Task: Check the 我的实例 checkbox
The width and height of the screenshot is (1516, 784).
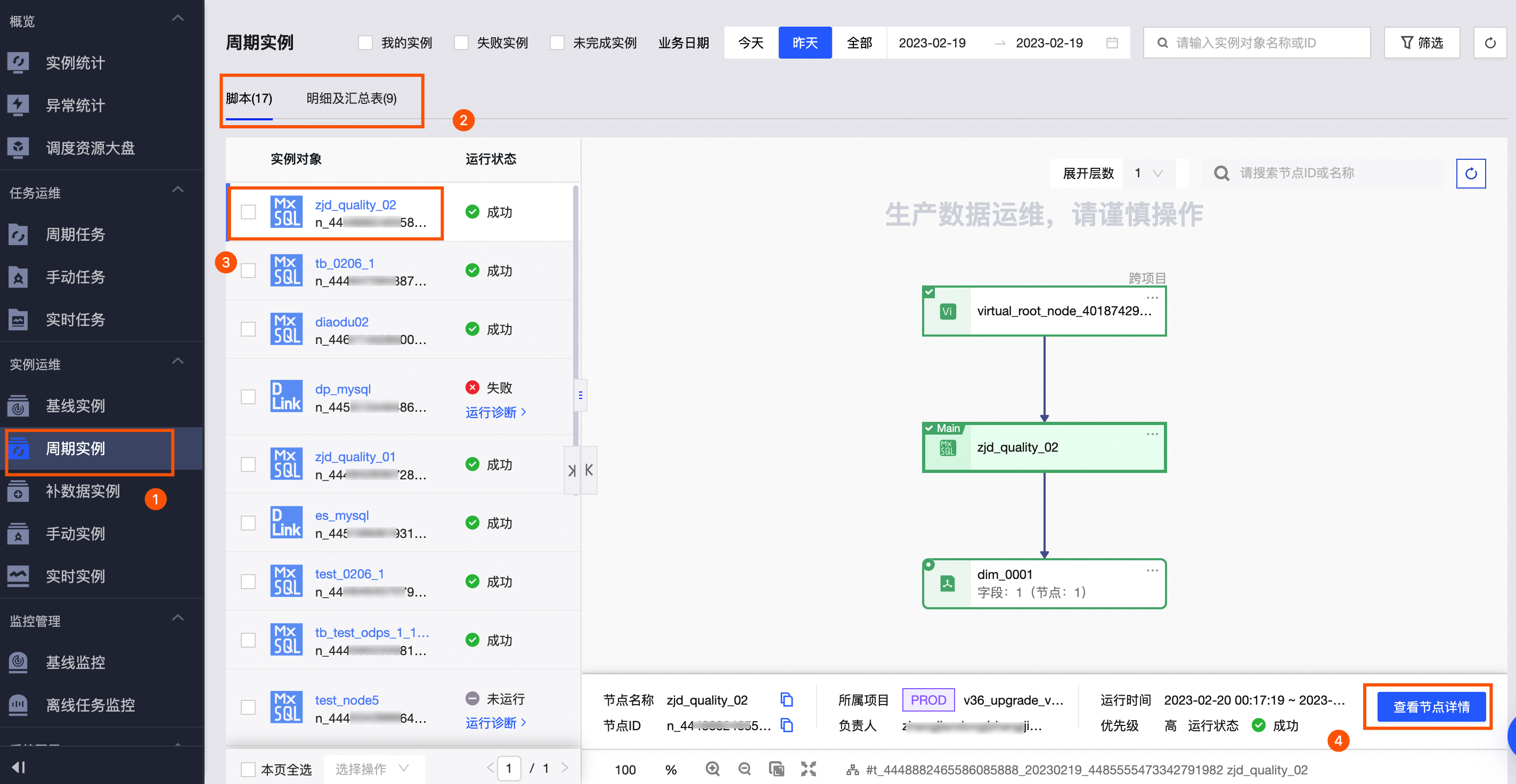Action: coord(365,43)
